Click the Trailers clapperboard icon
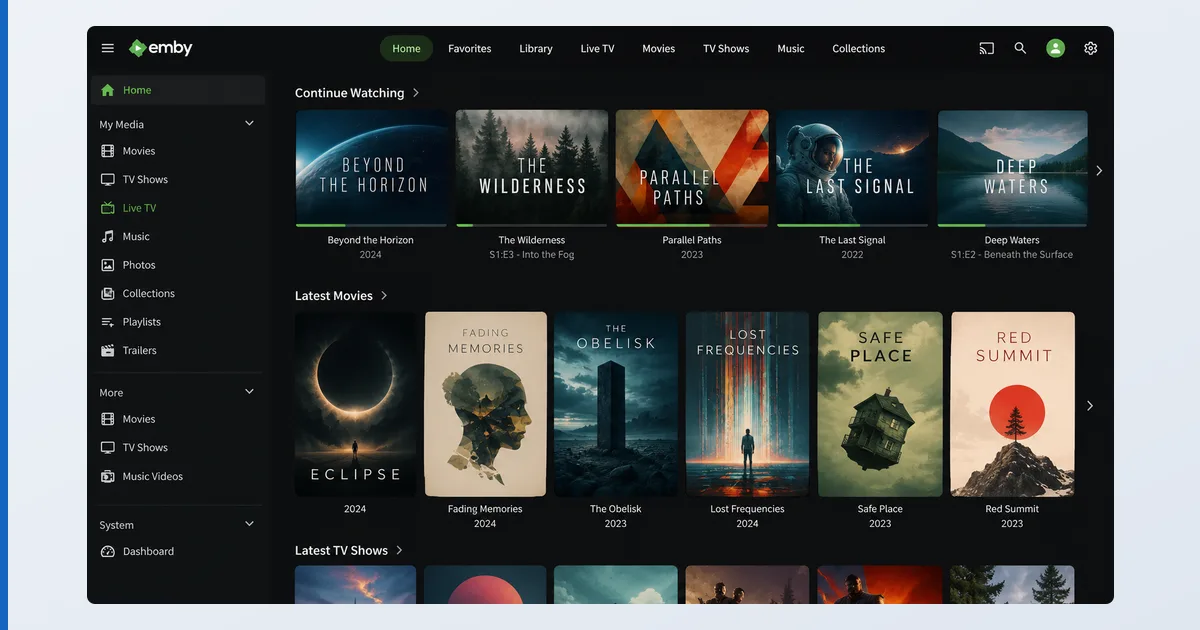Screen dimensions: 1200x630 click(x=108, y=351)
